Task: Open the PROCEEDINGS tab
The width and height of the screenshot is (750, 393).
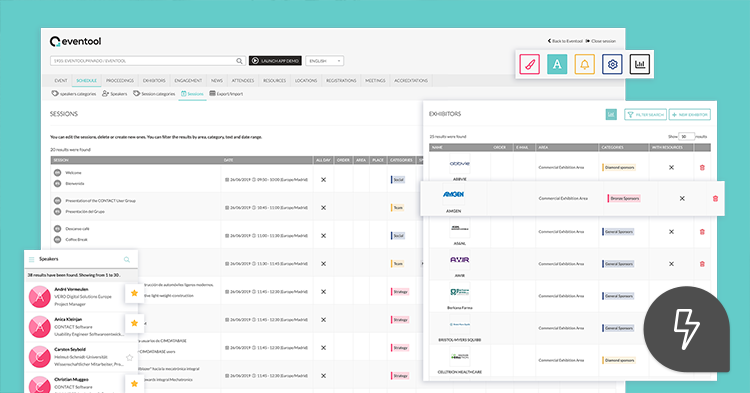Action: [x=120, y=81]
